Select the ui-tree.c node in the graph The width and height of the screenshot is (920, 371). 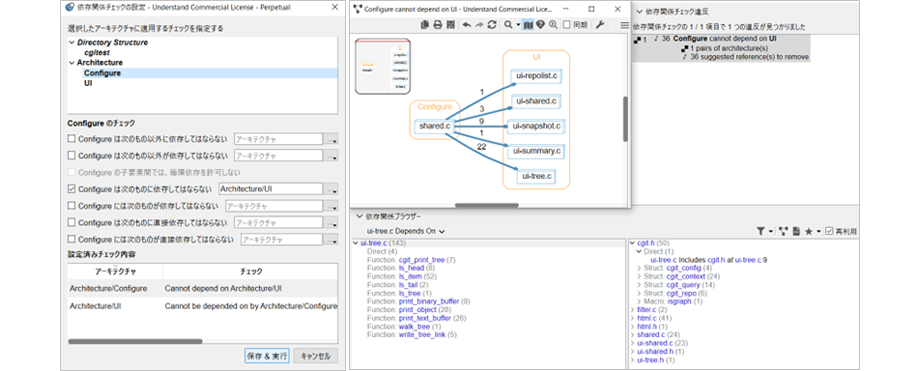[x=536, y=176]
